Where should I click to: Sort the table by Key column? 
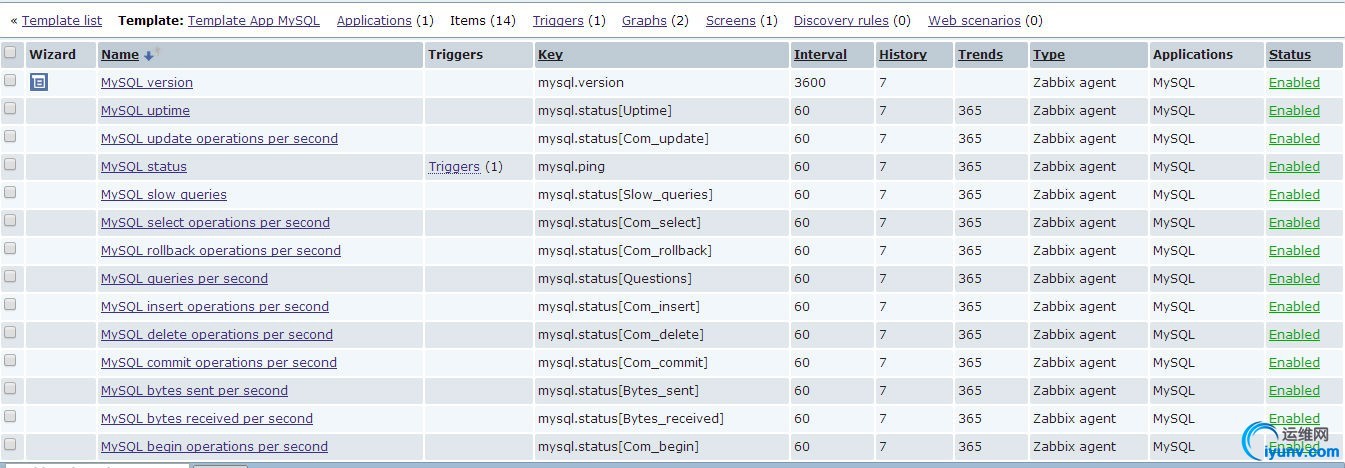(550, 55)
